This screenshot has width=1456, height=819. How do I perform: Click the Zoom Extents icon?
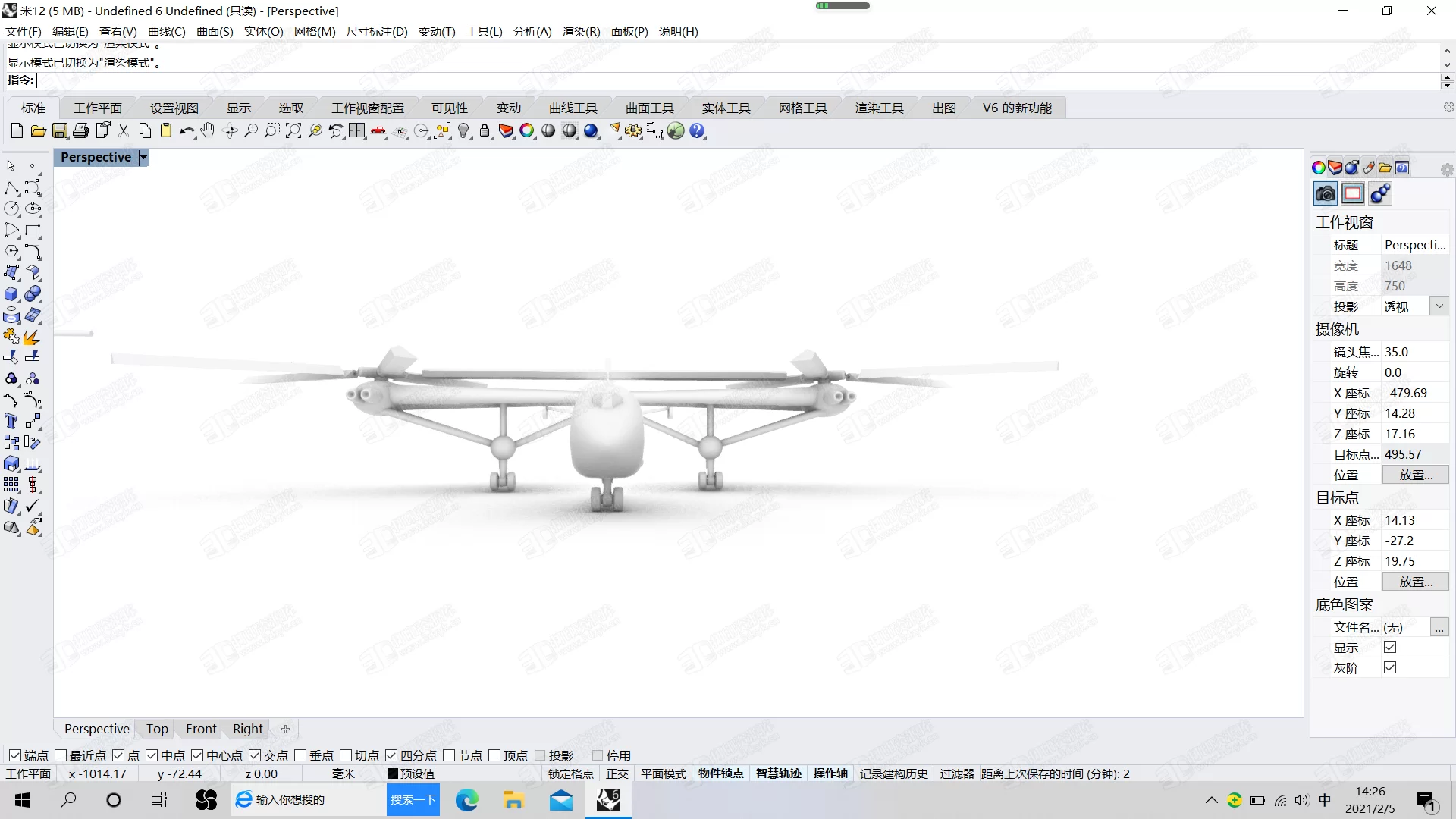[x=293, y=131]
